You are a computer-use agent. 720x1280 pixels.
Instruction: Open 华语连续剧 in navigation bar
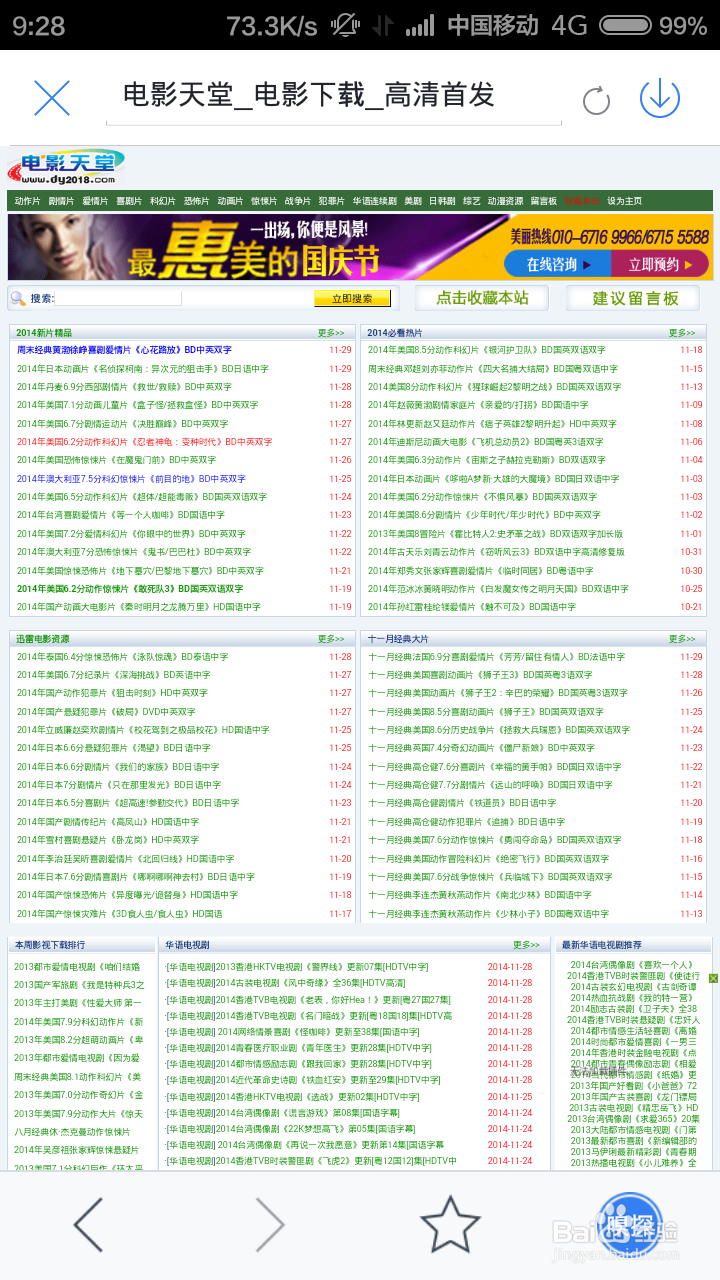point(374,201)
